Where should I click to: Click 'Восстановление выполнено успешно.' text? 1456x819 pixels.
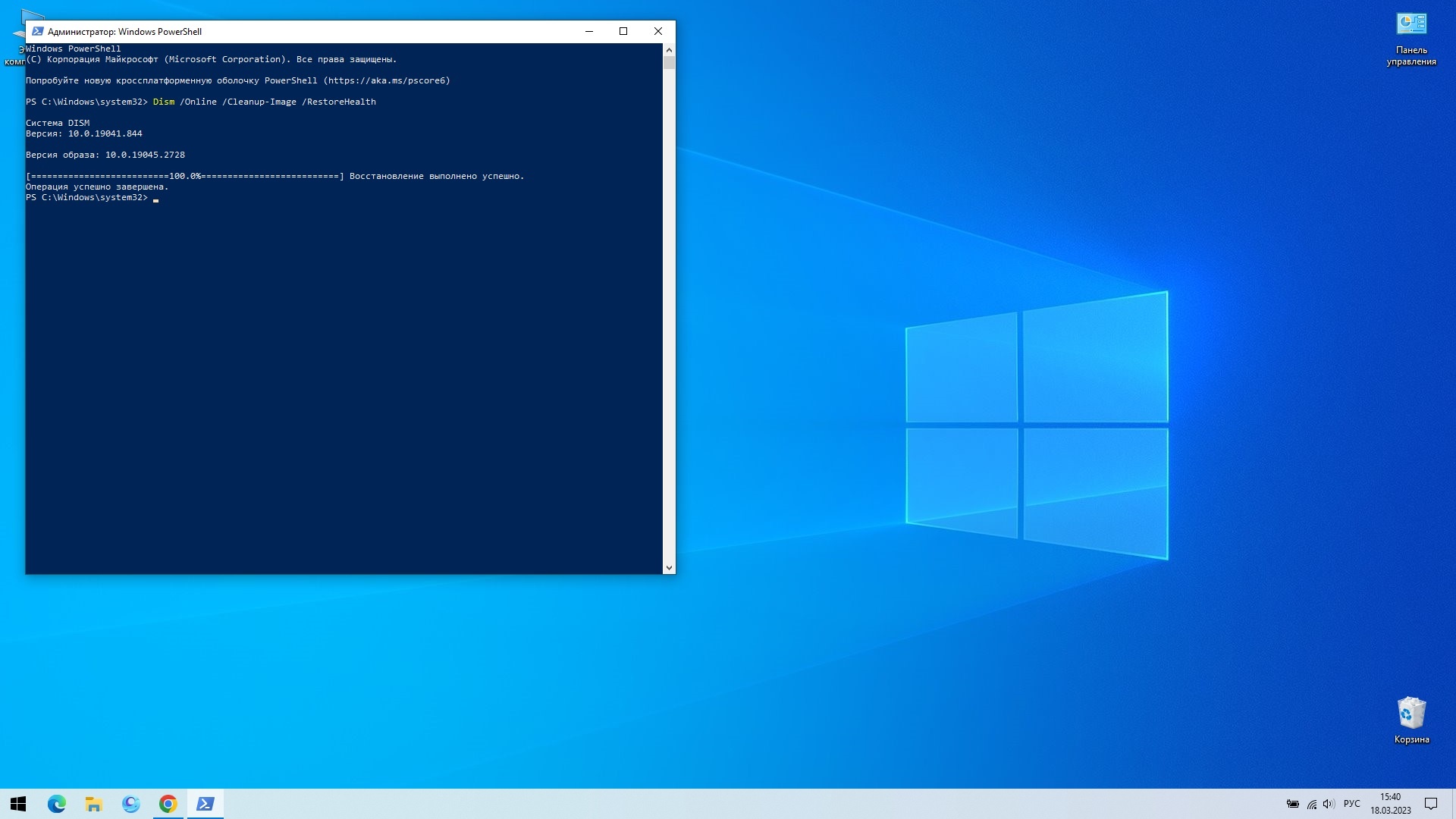point(437,176)
